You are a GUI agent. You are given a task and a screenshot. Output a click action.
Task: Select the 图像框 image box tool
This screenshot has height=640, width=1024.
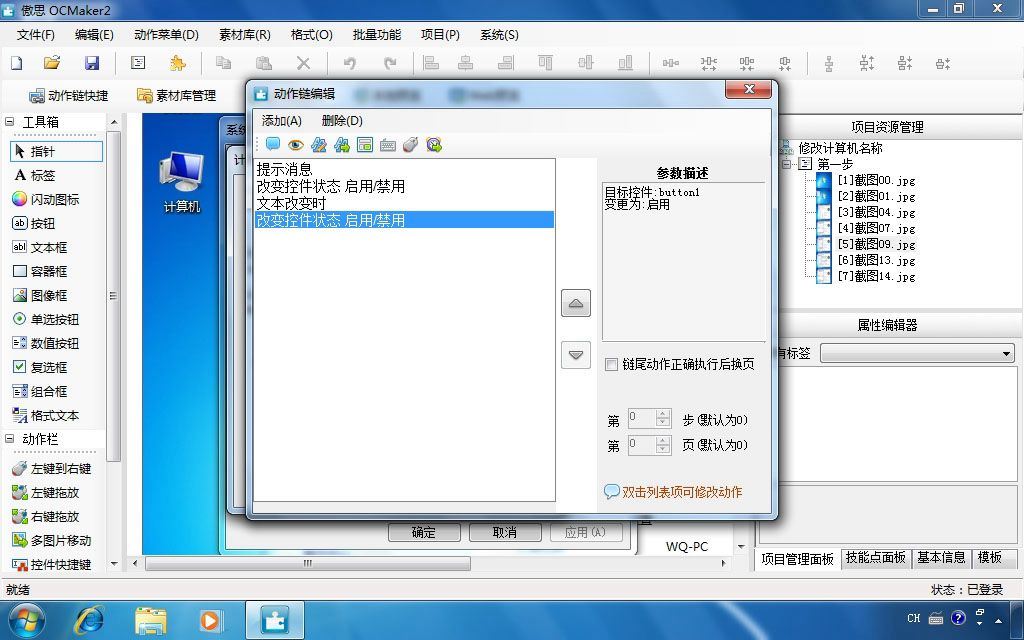click(40, 295)
